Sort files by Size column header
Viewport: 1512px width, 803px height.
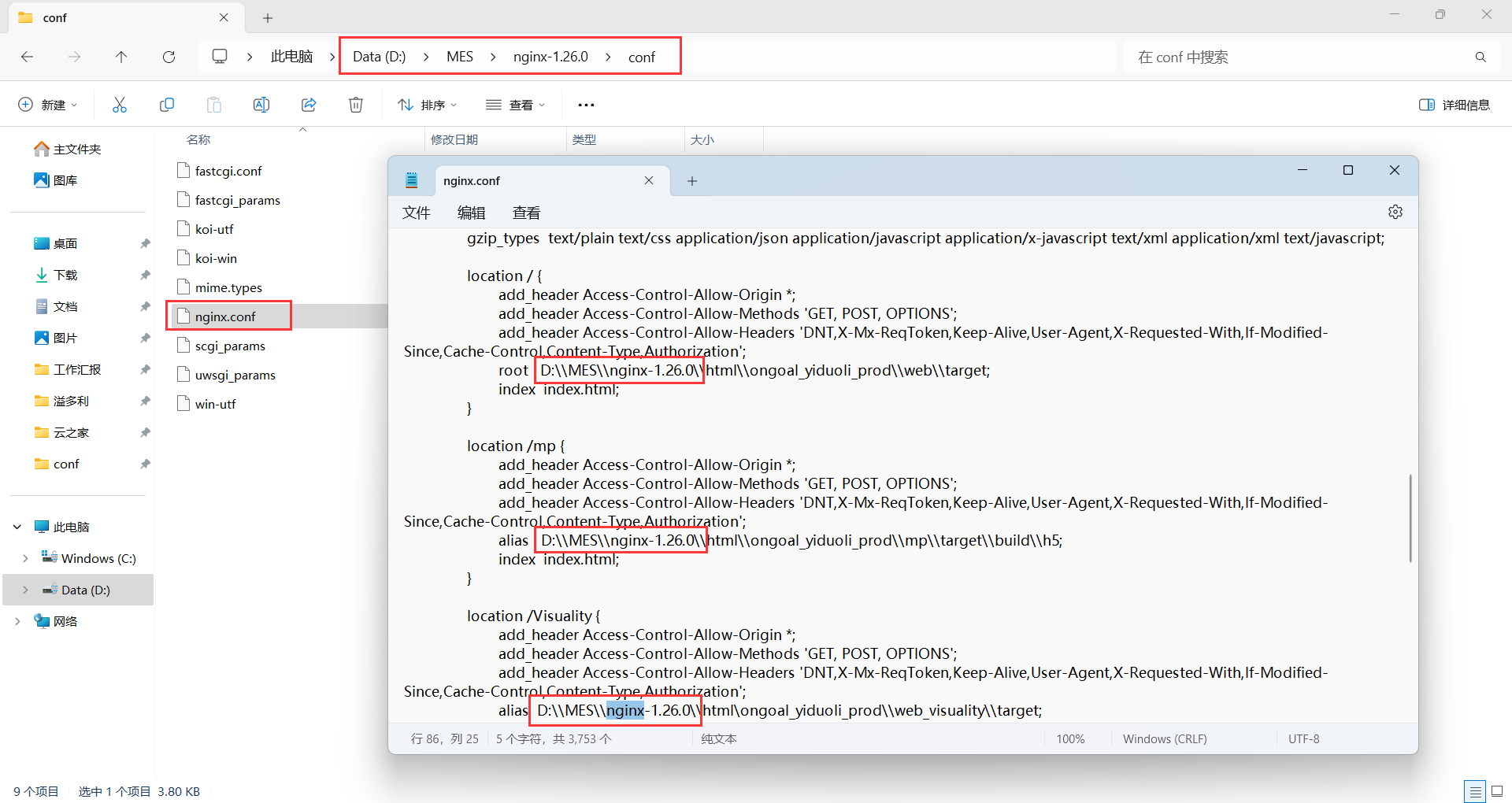702,139
